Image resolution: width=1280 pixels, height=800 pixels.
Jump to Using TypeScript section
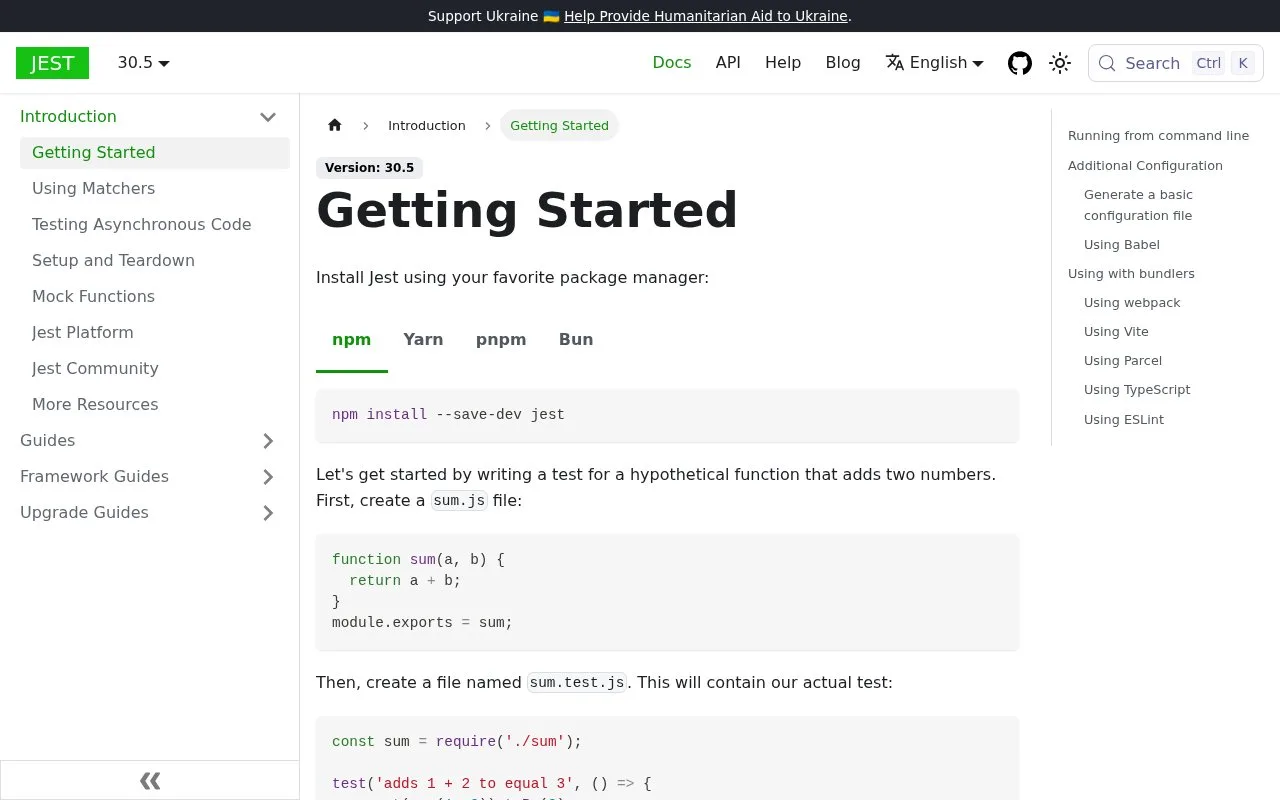coord(1137,390)
